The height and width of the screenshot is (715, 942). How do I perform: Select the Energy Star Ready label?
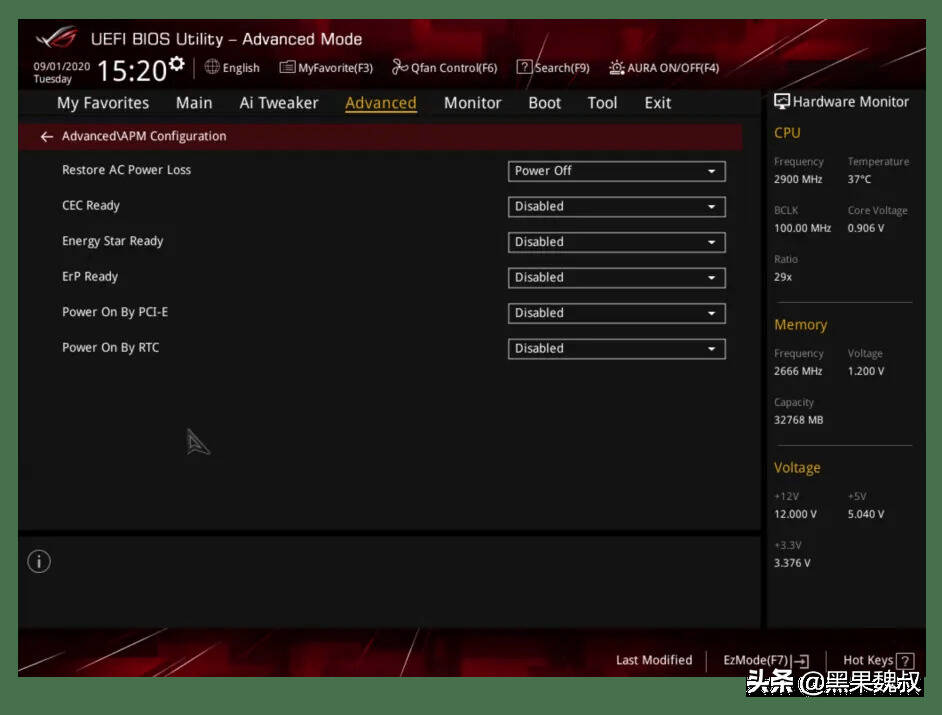pyautogui.click(x=112, y=241)
